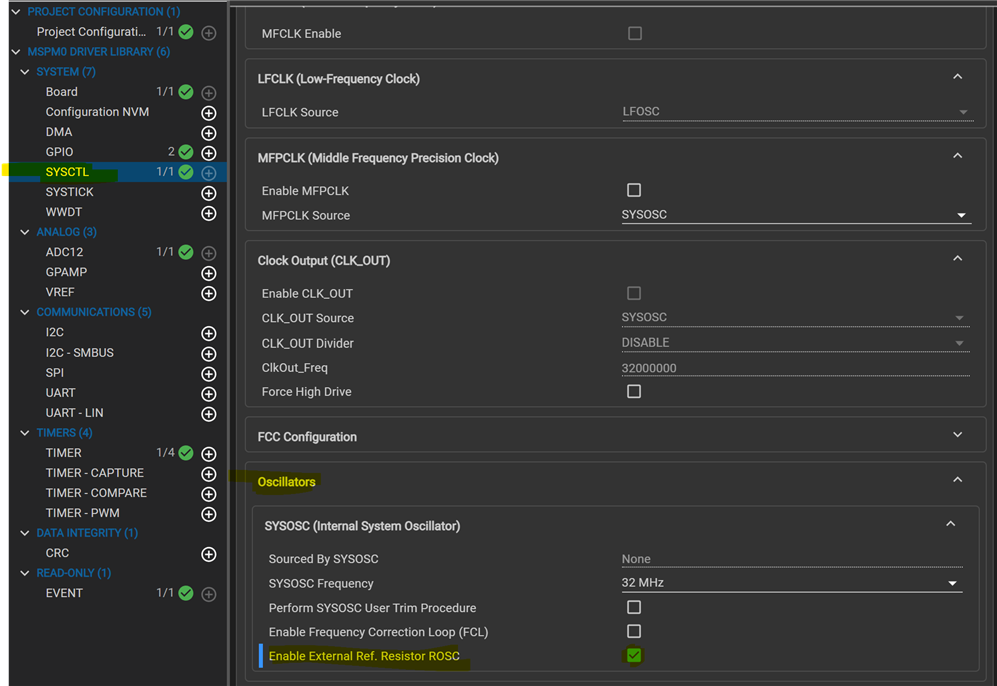997x686 pixels.
Task: Click the green check status icon for Board
Action: click(x=186, y=92)
